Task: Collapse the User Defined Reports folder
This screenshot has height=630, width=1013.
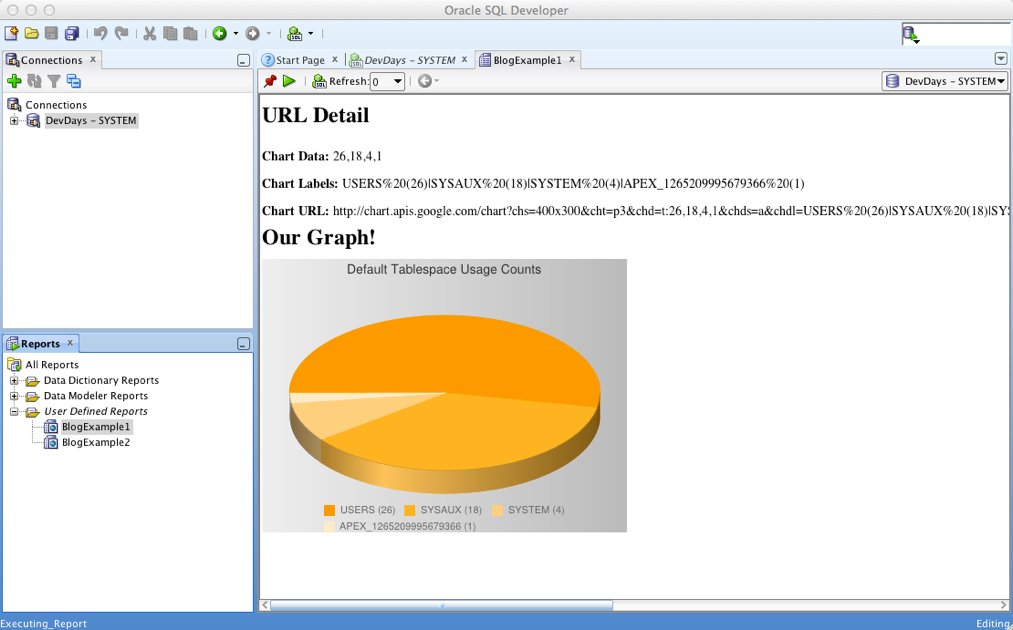Action: coord(15,412)
